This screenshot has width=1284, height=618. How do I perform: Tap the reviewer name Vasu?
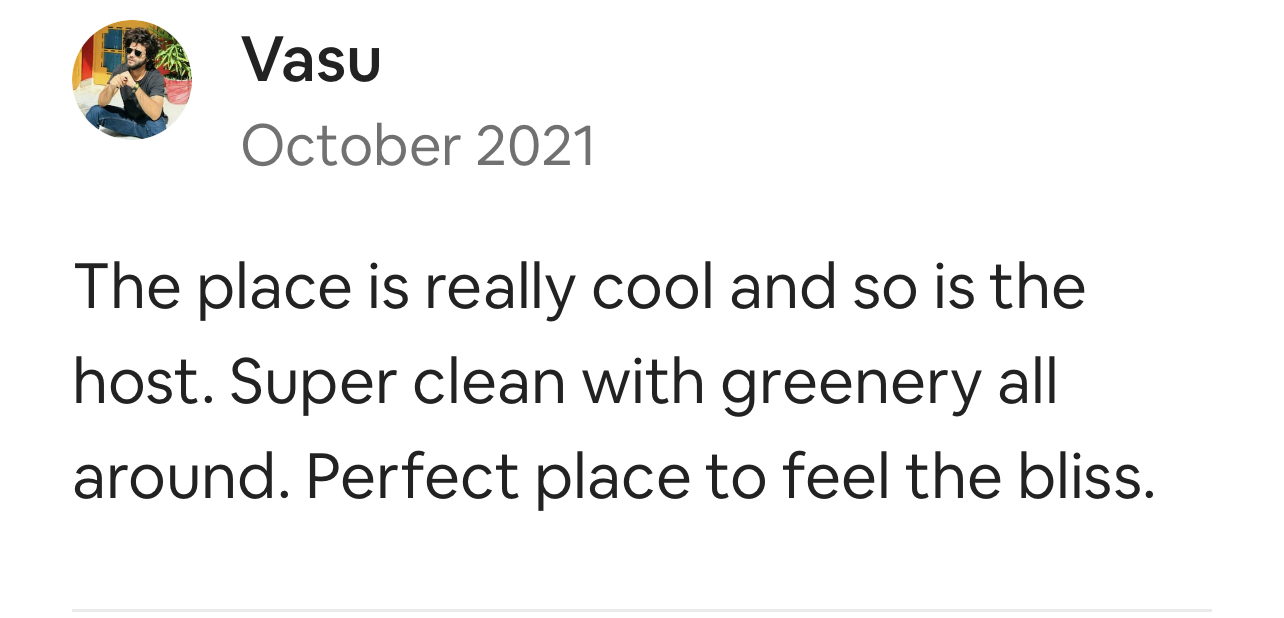(311, 59)
